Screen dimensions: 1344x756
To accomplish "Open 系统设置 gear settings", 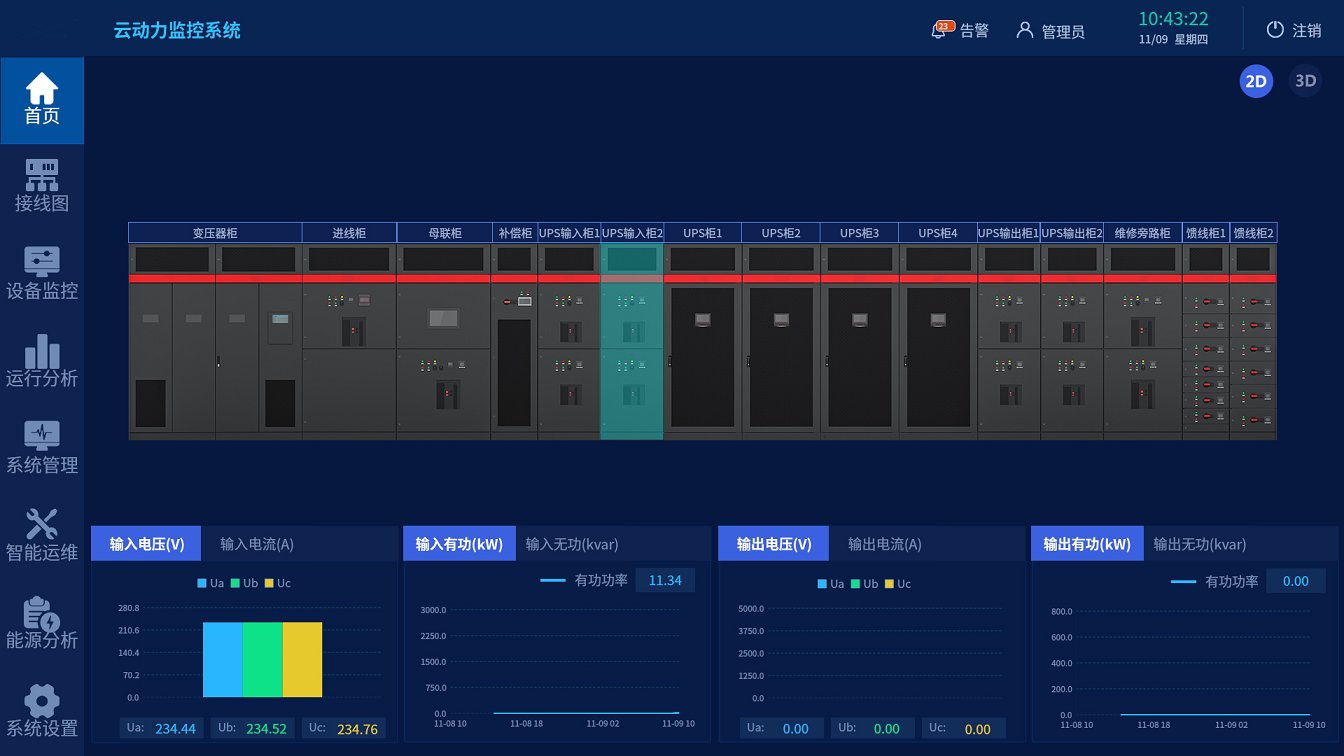I will 41,700.
